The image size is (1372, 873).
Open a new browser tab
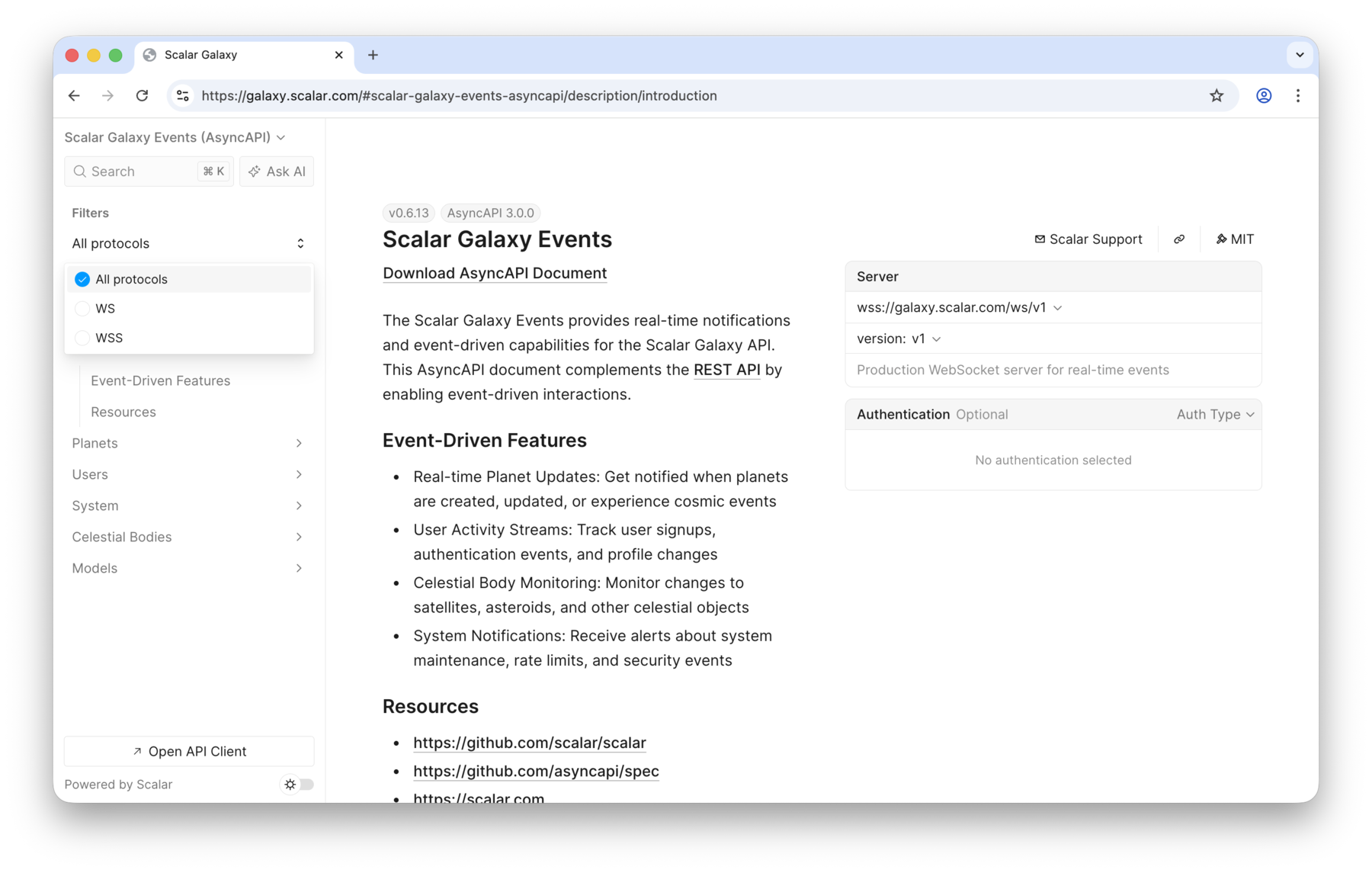(373, 55)
